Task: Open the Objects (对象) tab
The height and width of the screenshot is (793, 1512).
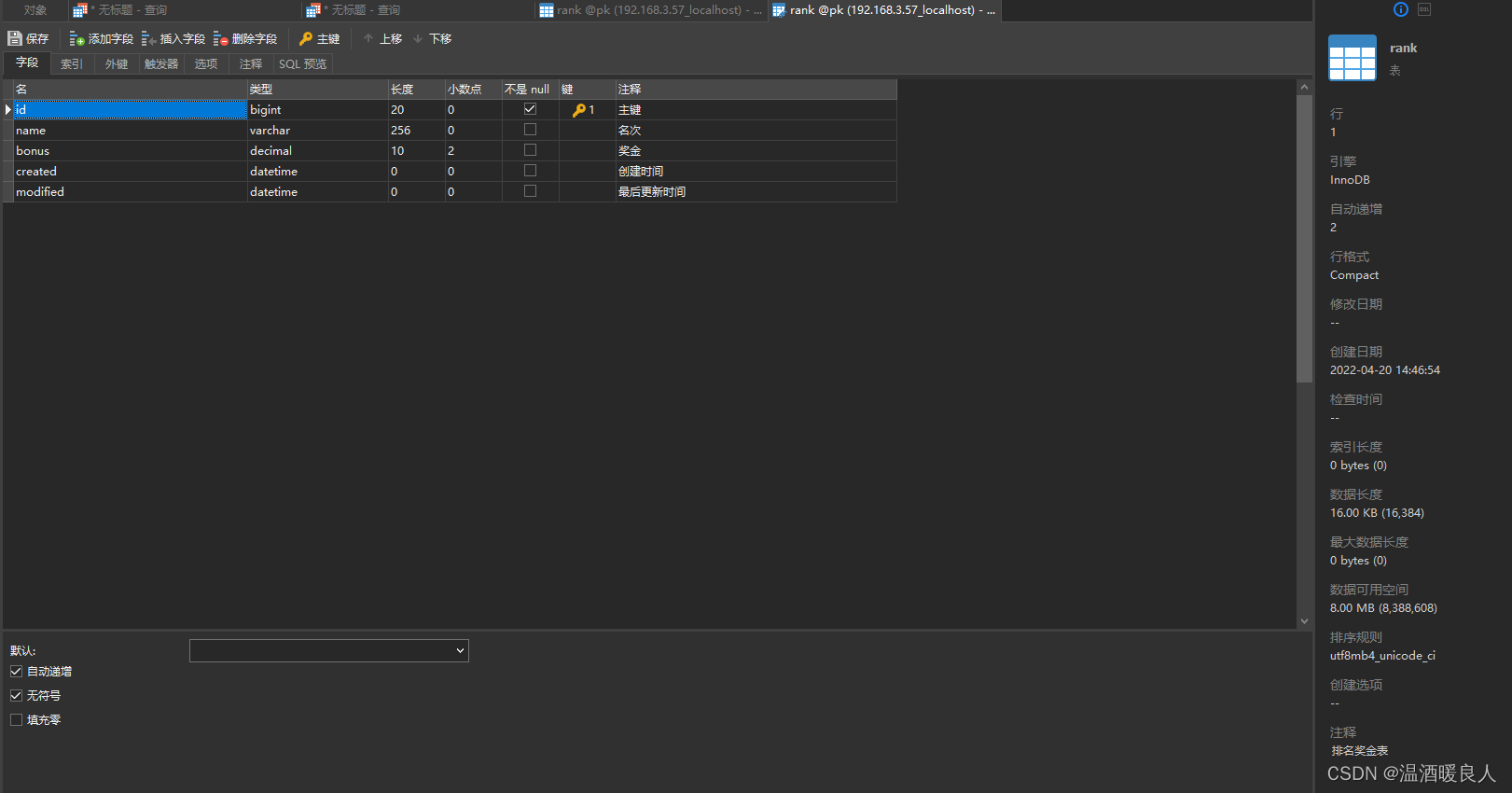Action: (x=35, y=10)
